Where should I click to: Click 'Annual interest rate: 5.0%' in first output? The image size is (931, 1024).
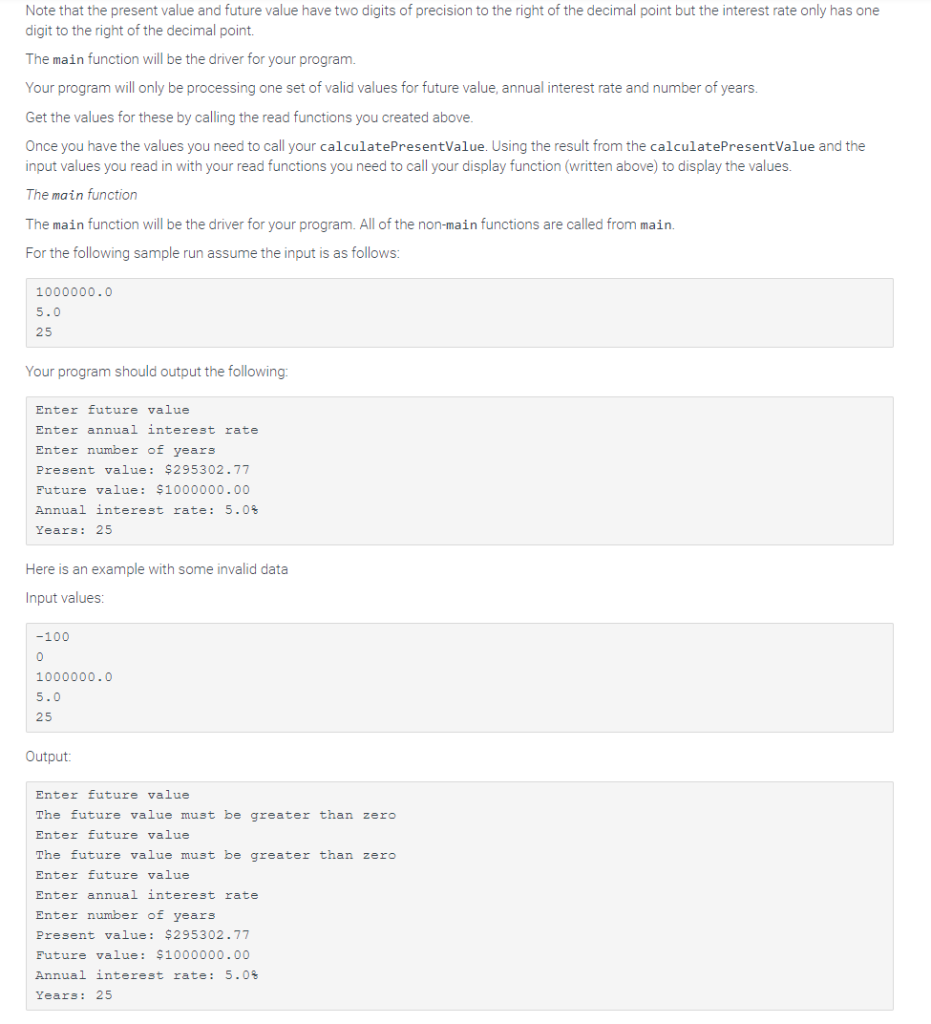click(x=147, y=510)
